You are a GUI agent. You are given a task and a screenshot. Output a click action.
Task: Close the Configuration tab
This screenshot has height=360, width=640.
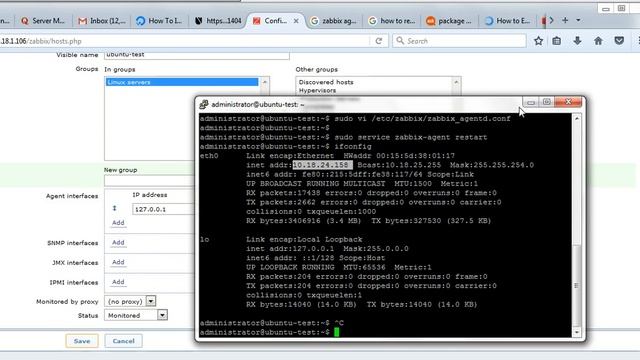[296, 21]
